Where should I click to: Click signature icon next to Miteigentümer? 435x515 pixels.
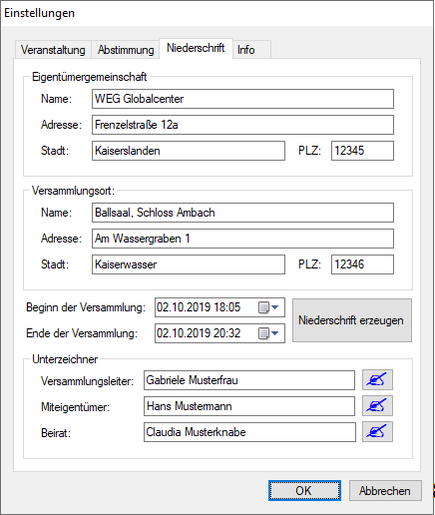click(377, 406)
